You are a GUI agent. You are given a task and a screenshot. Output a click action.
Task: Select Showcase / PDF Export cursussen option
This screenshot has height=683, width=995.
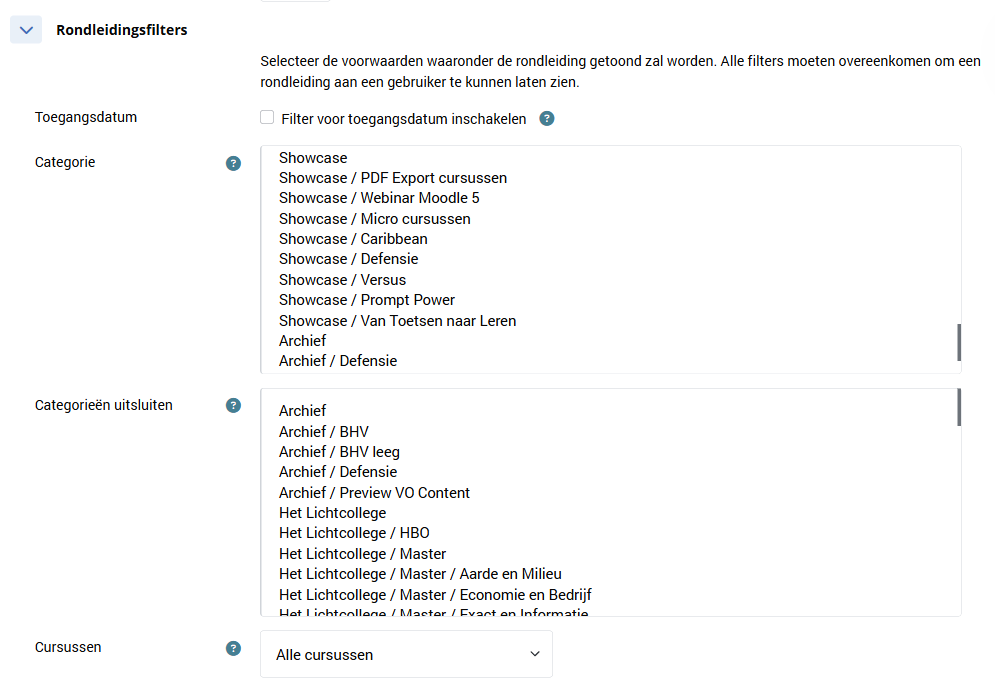393,178
